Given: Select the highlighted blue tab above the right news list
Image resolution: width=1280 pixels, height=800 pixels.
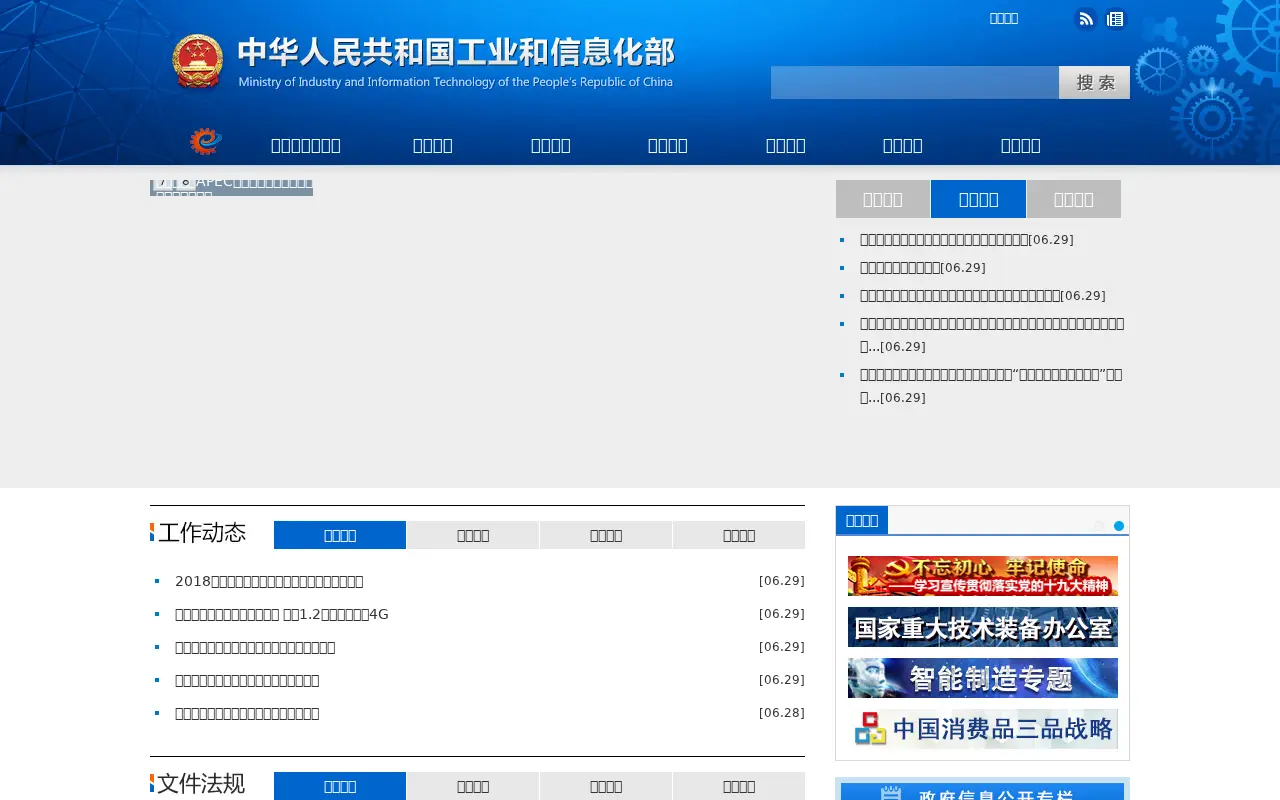Looking at the screenshot, I should point(978,199).
